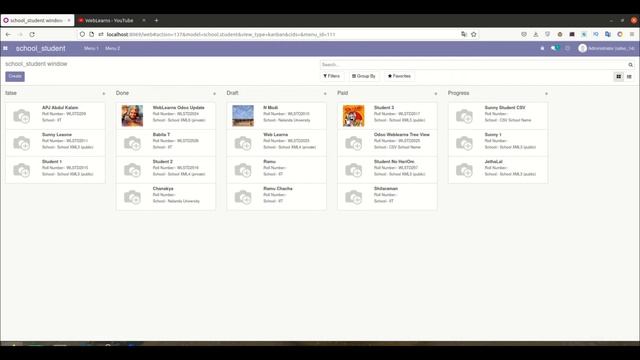Open the Odoo Weblearns Tree View card
The width and height of the screenshot is (640, 360).
click(387, 143)
